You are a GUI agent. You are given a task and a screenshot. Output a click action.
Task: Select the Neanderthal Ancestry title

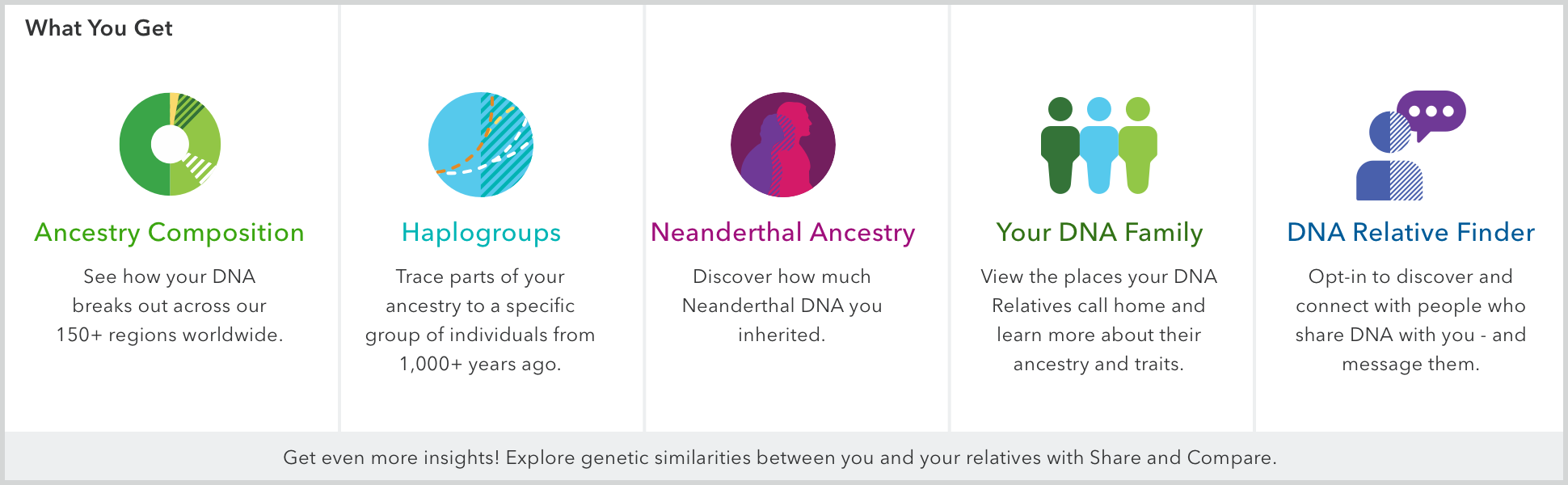pos(782,233)
